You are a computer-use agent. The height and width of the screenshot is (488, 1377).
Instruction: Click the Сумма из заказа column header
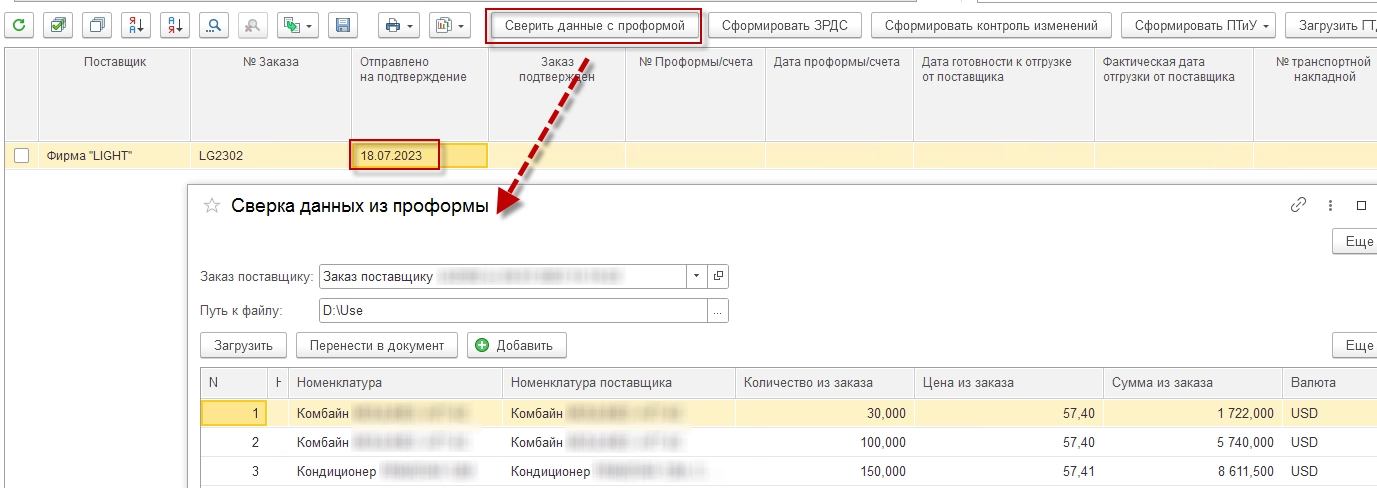pyautogui.click(x=1192, y=383)
